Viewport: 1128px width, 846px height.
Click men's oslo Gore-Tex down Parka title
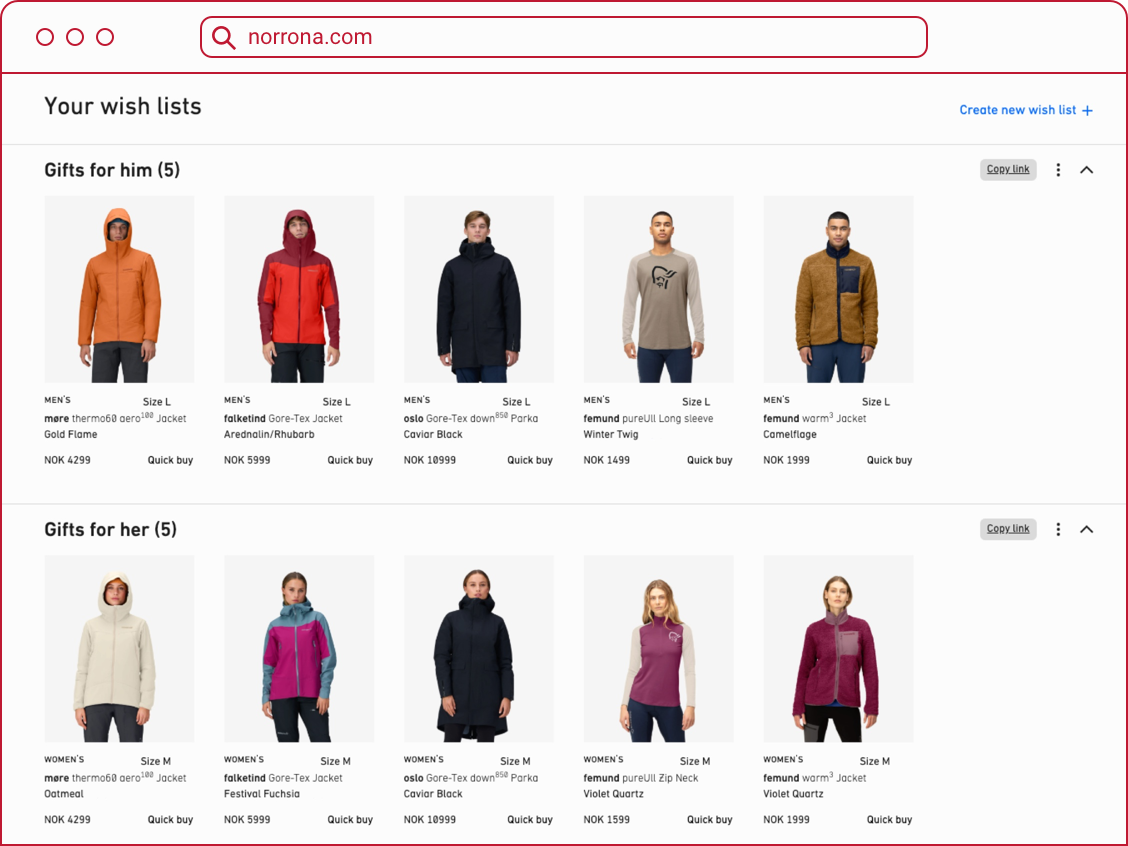[x=471, y=418]
